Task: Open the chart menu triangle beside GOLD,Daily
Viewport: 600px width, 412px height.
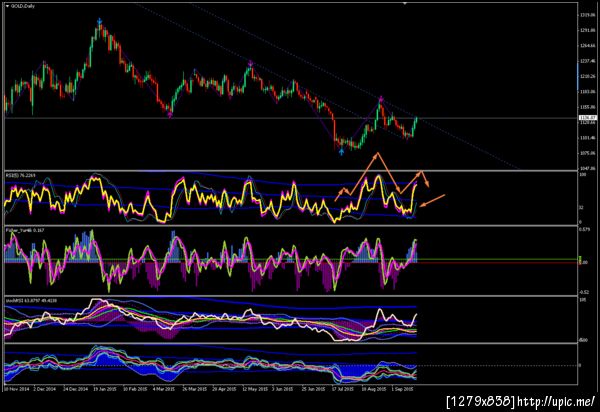Action: 7,6
